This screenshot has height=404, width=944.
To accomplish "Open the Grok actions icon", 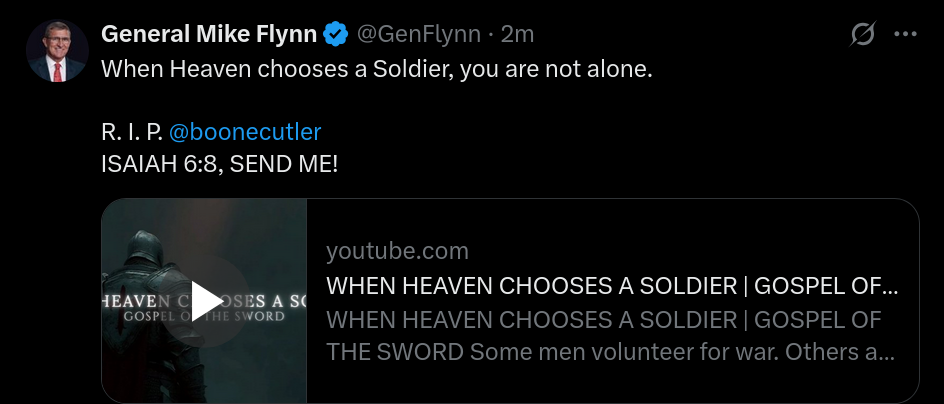I will tap(862, 35).
